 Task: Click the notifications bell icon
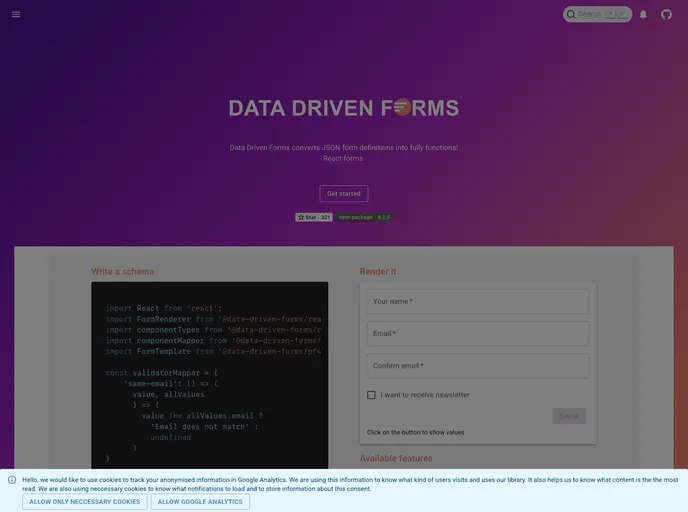(643, 14)
